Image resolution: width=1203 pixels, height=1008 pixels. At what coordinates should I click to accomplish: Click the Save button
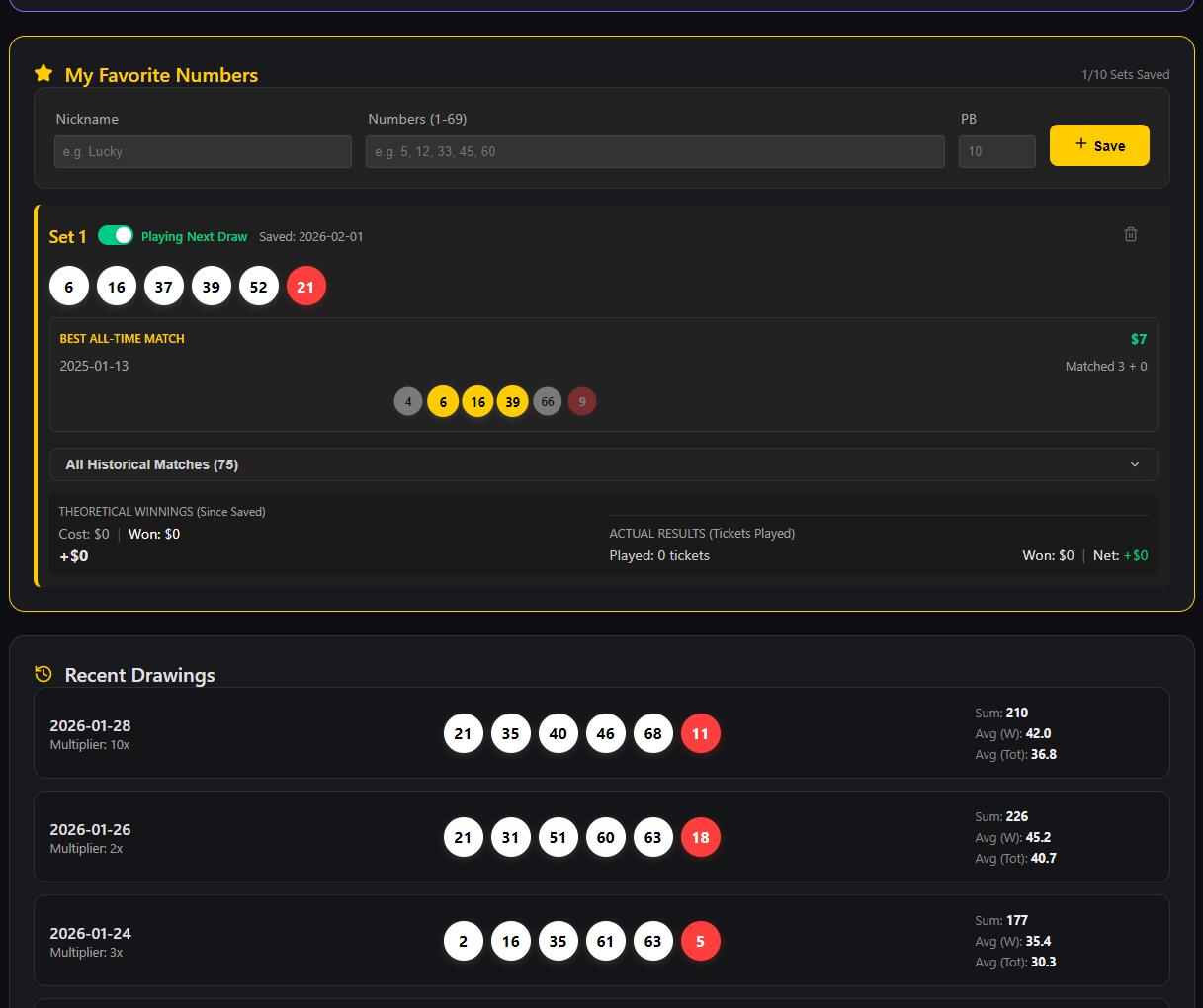coord(1099,144)
